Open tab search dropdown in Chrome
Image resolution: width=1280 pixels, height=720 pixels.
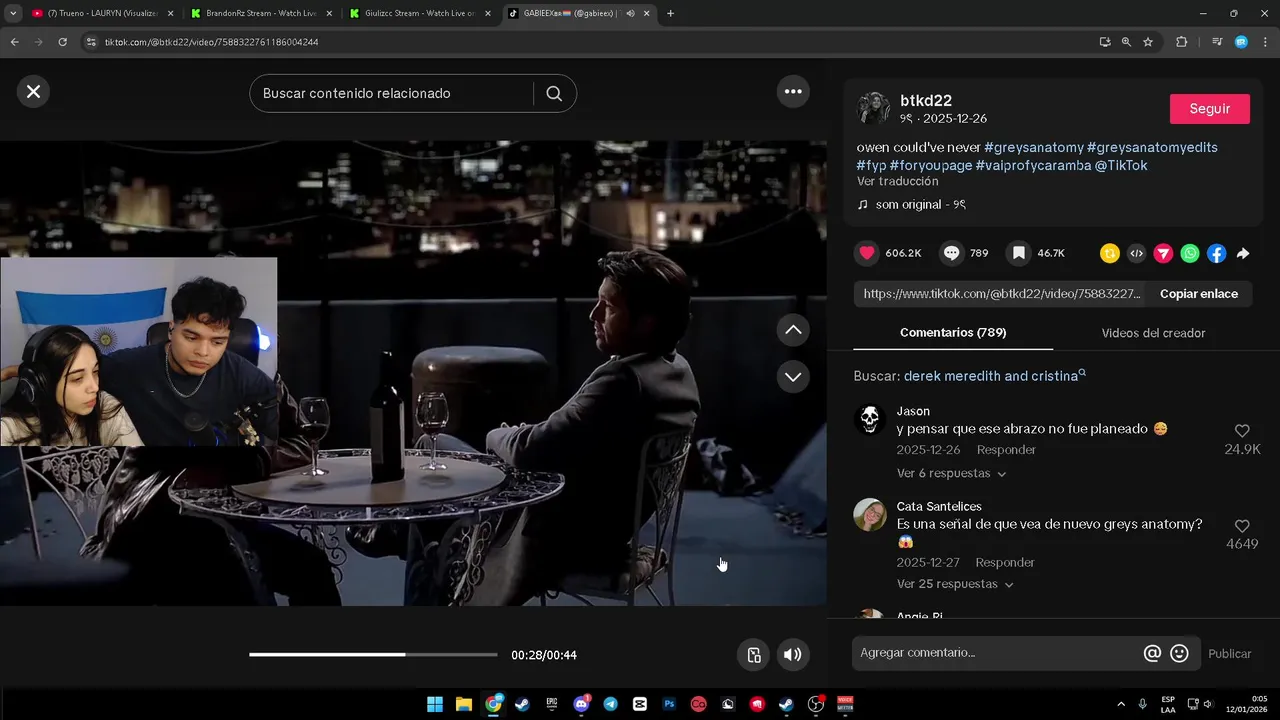point(13,13)
